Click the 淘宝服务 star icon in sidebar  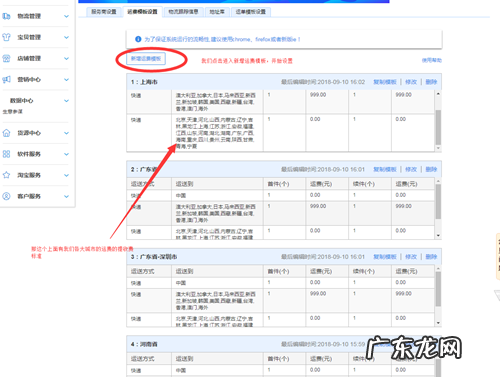click(x=6, y=175)
